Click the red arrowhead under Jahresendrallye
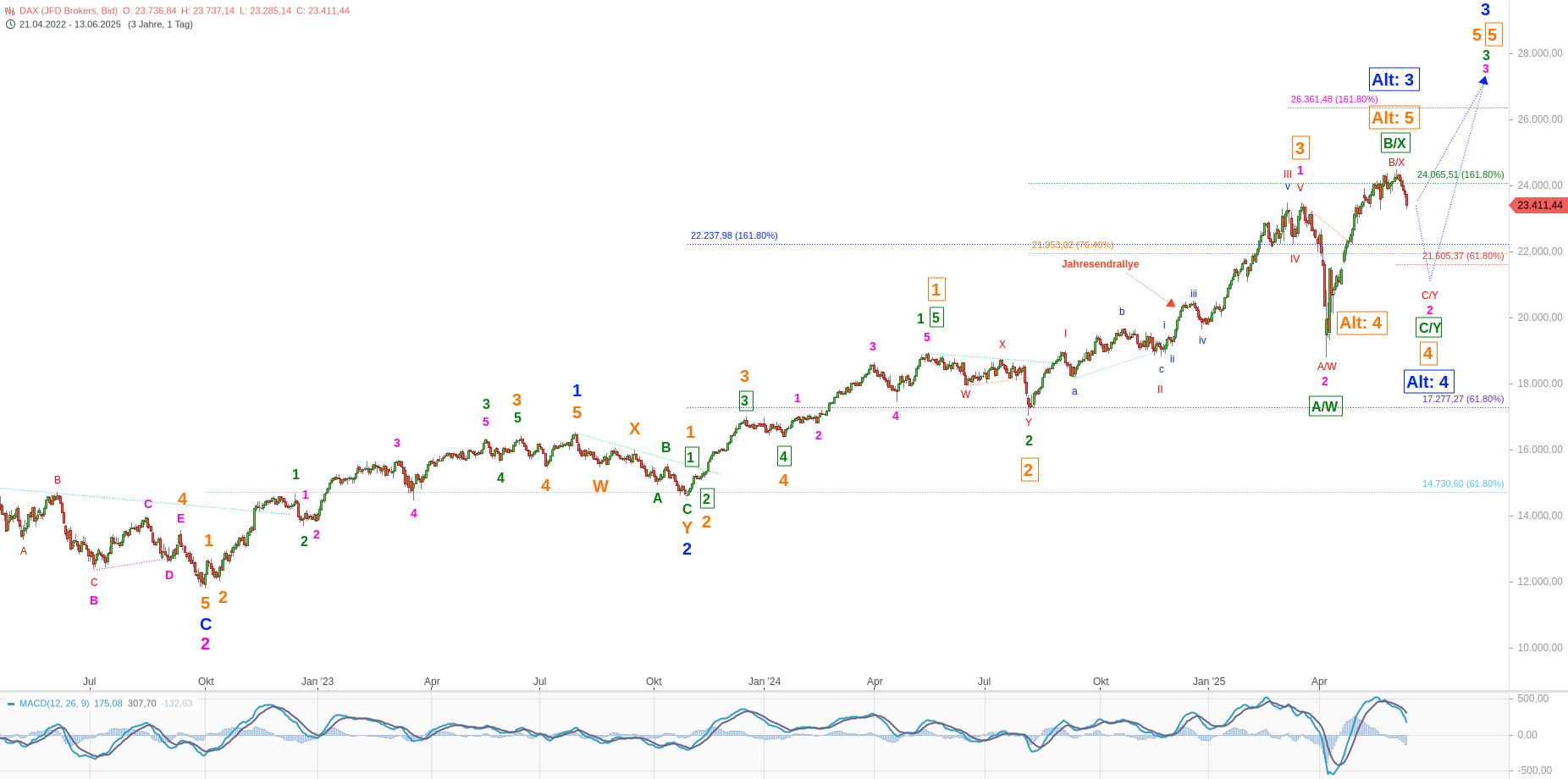 tap(1171, 302)
